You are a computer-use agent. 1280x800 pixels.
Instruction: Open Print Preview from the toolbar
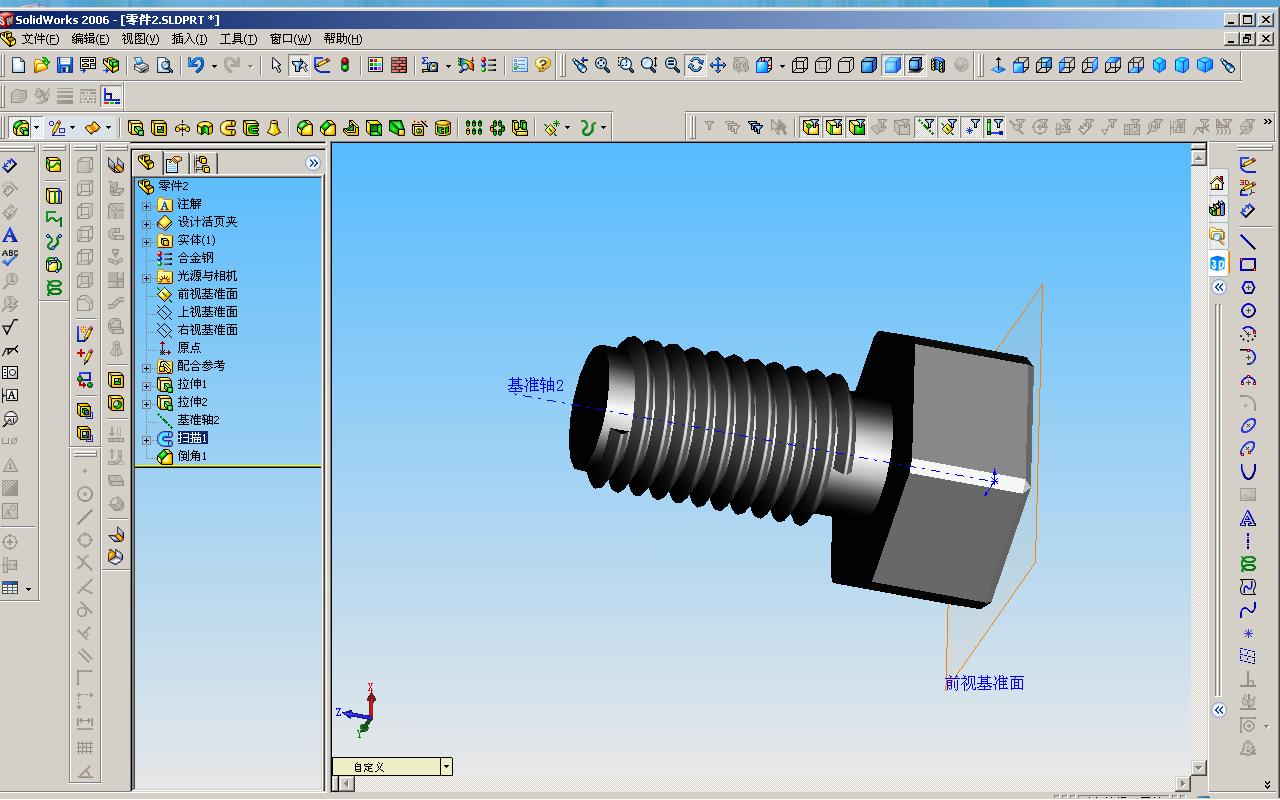click(164, 65)
